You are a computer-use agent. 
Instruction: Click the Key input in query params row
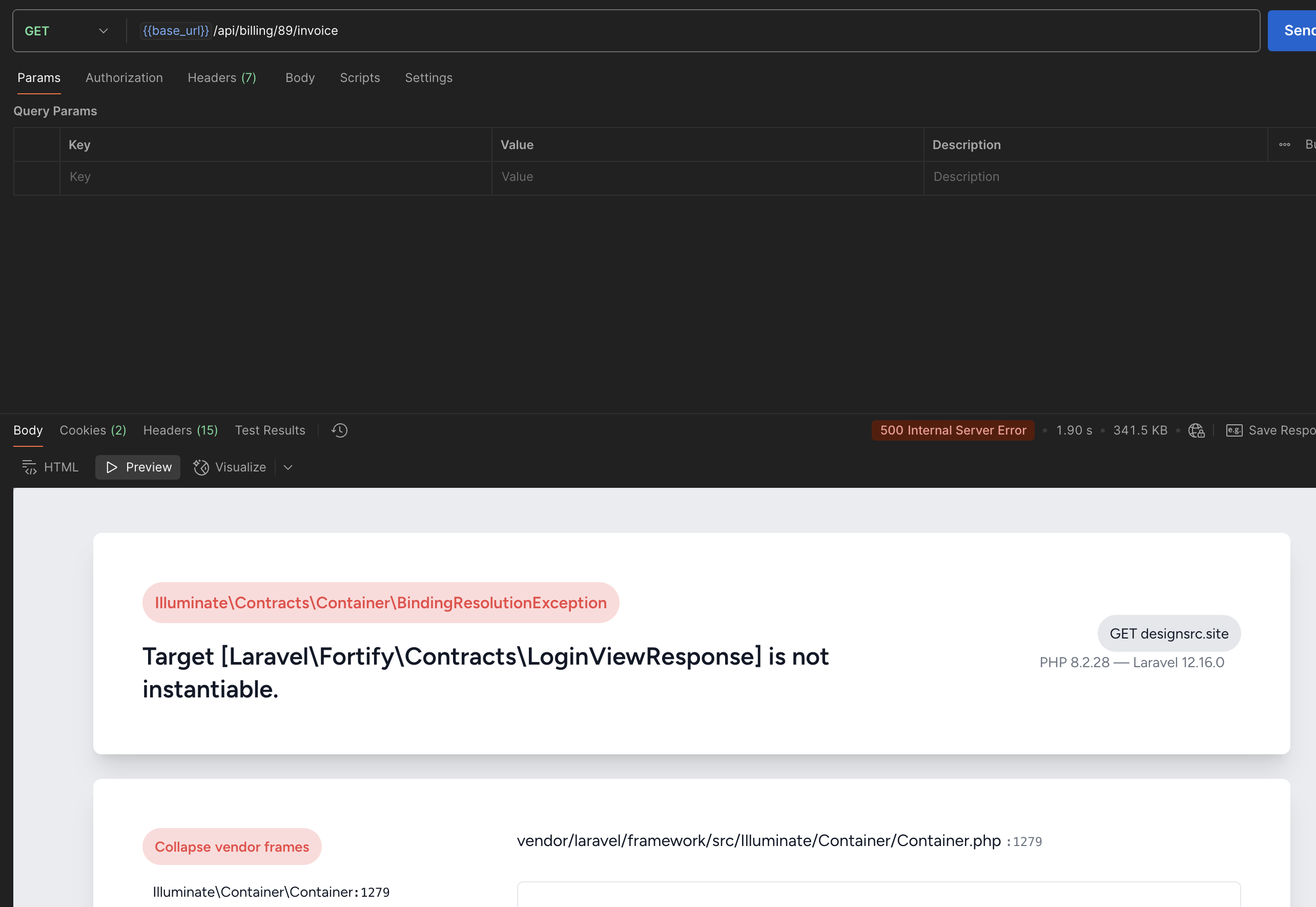click(276, 177)
